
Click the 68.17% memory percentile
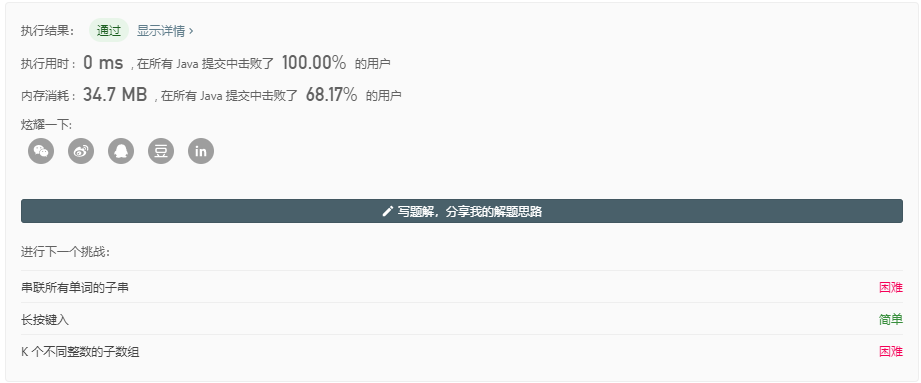click(x=331, y=94)
